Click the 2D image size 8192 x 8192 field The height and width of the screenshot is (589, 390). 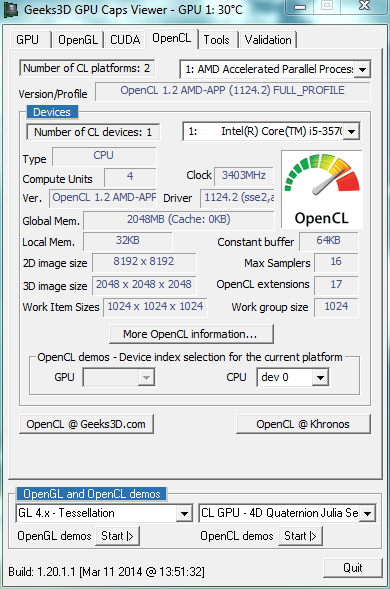coord(144,262)
